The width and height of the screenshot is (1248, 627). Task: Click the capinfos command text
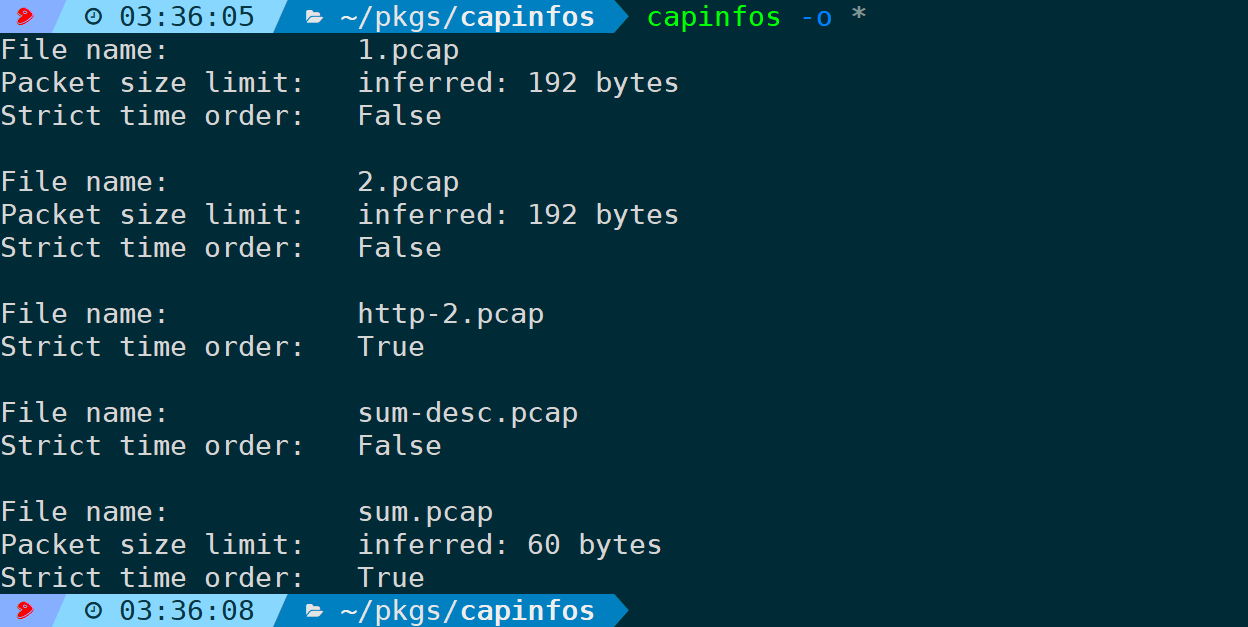pos(714,17)
